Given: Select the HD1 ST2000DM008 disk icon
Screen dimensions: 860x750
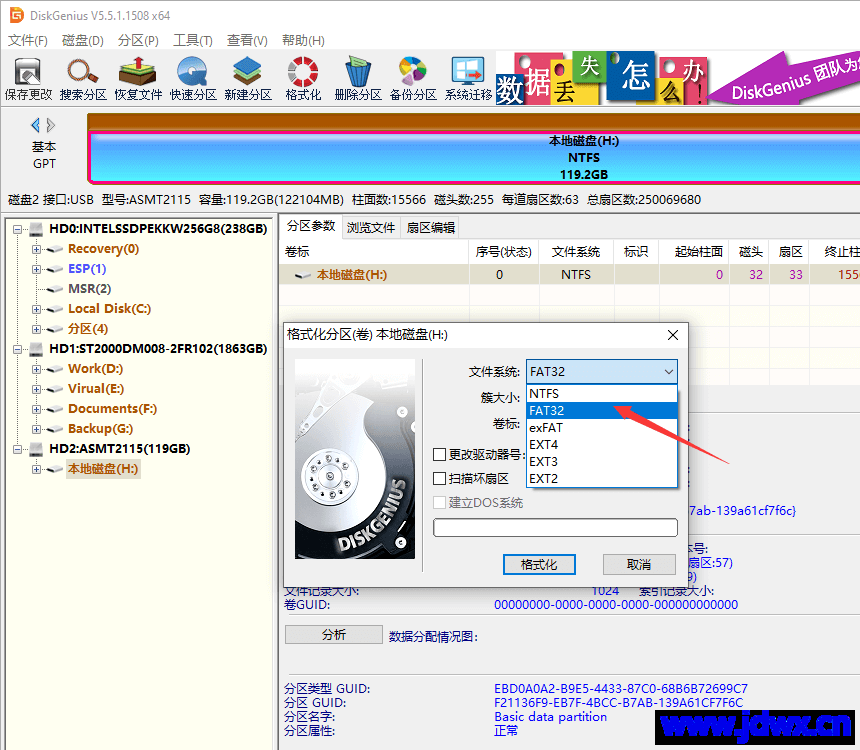Looking at the screenshot, I should click(36, 349).
